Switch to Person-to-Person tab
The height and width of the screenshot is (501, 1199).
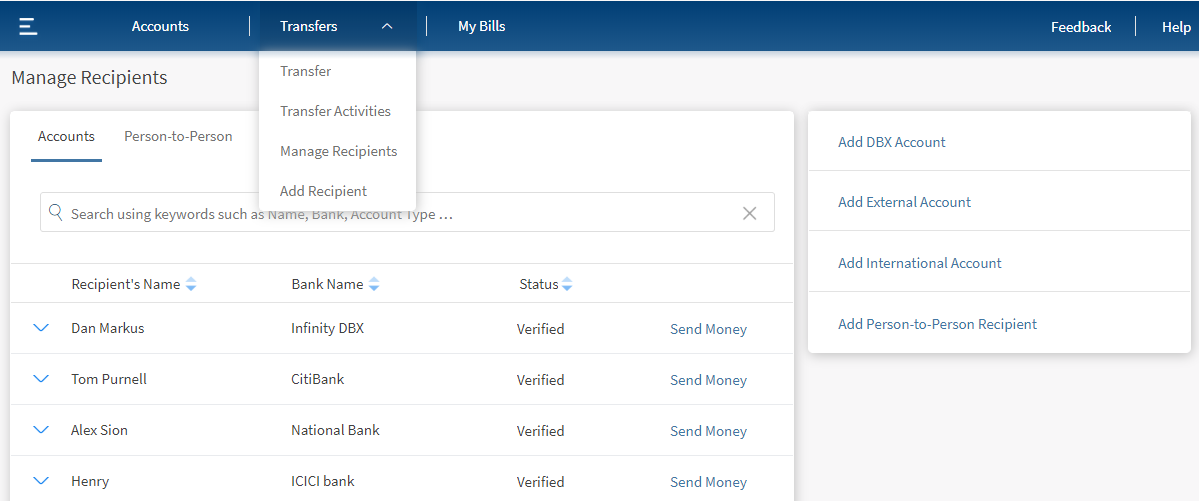pyautogui.click(x=178, y=137)
